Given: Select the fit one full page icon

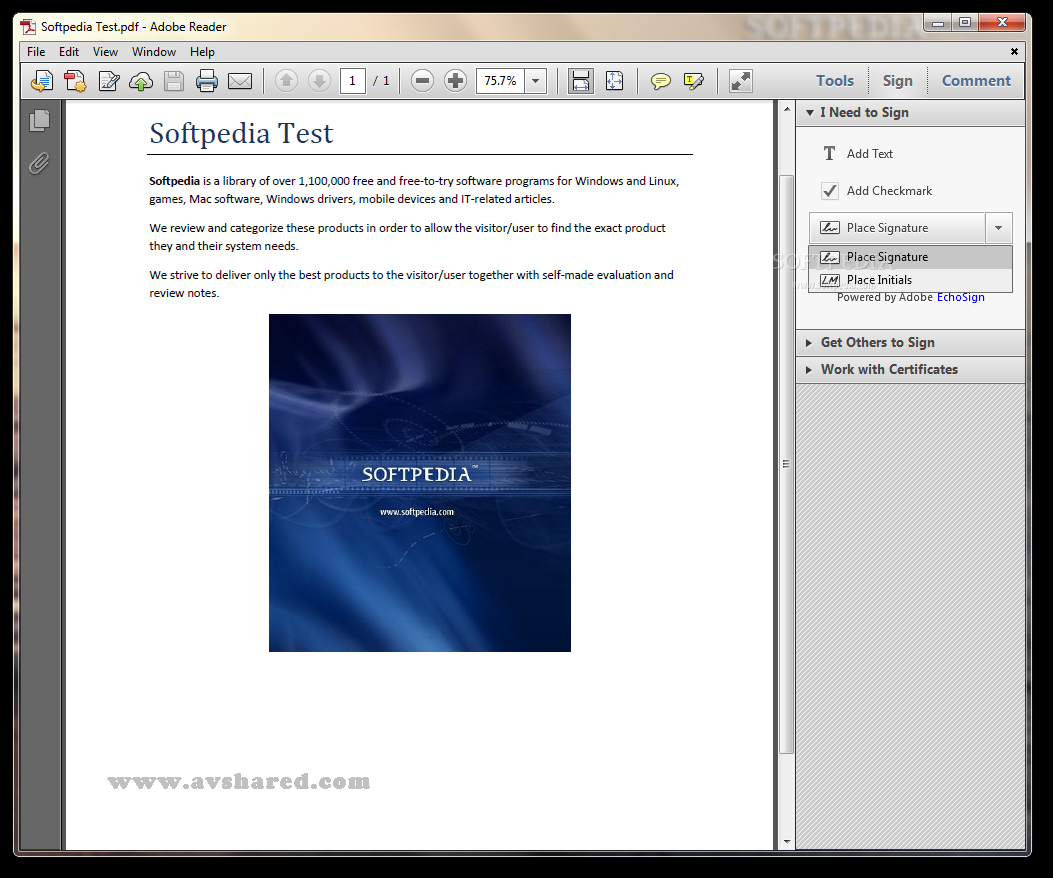Looking at the screenshot, I should 614,81.
